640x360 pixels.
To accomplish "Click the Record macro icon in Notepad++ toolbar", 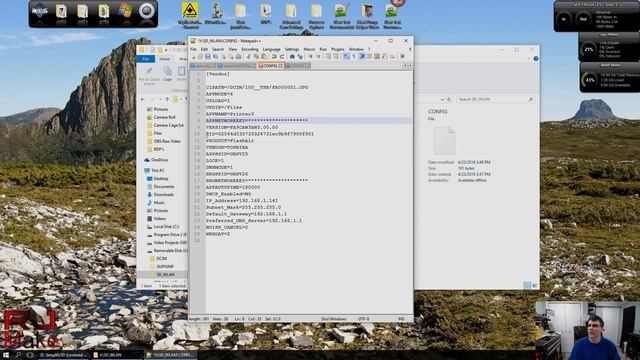I will point(402,56).
